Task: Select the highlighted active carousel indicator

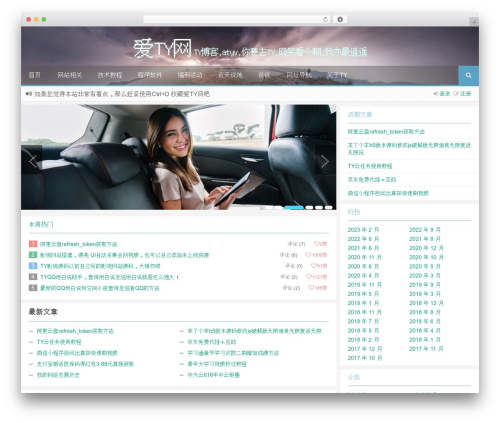Action: (294, 207)
